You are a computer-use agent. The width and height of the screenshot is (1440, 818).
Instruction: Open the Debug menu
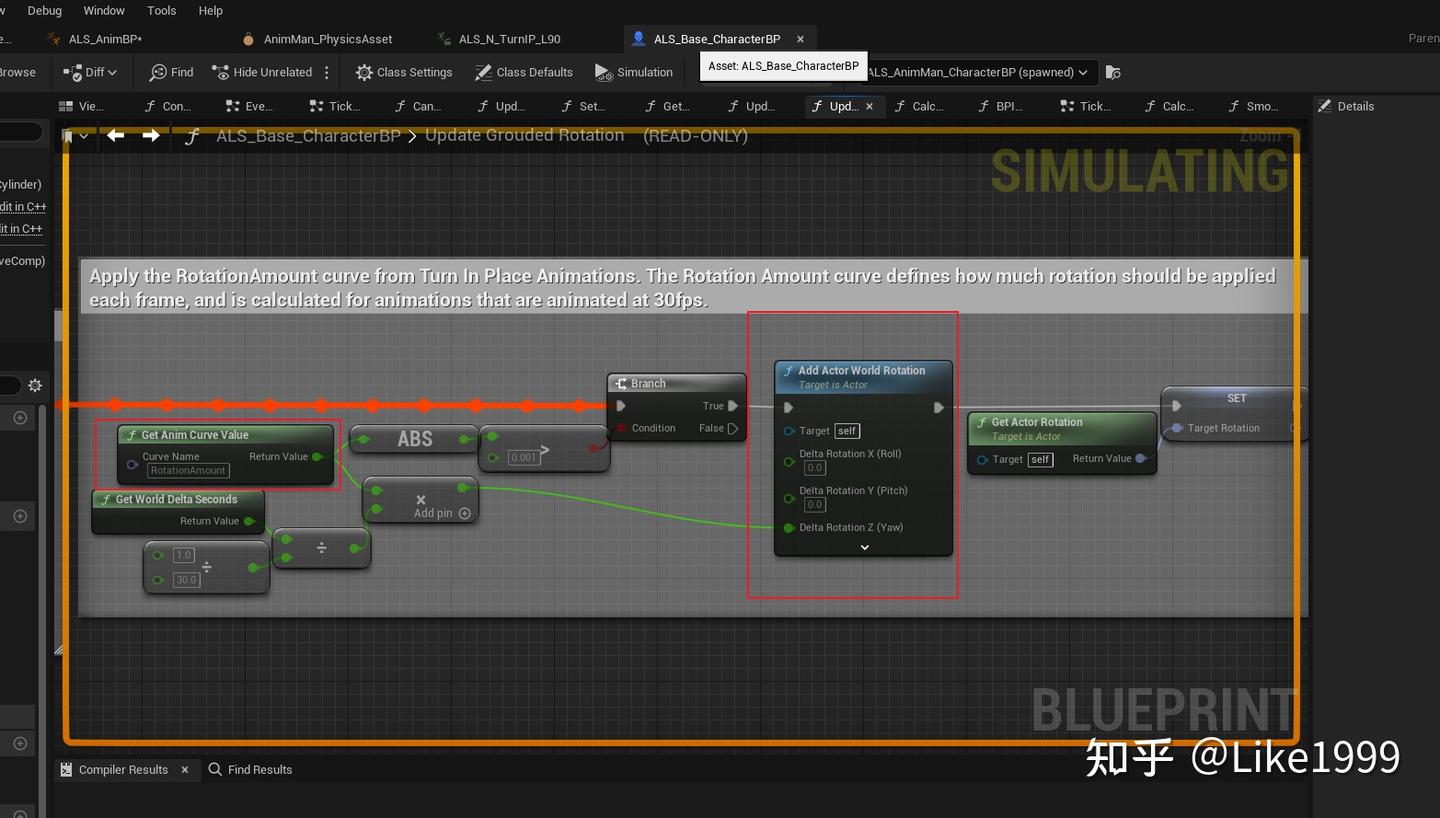(44, 10)
